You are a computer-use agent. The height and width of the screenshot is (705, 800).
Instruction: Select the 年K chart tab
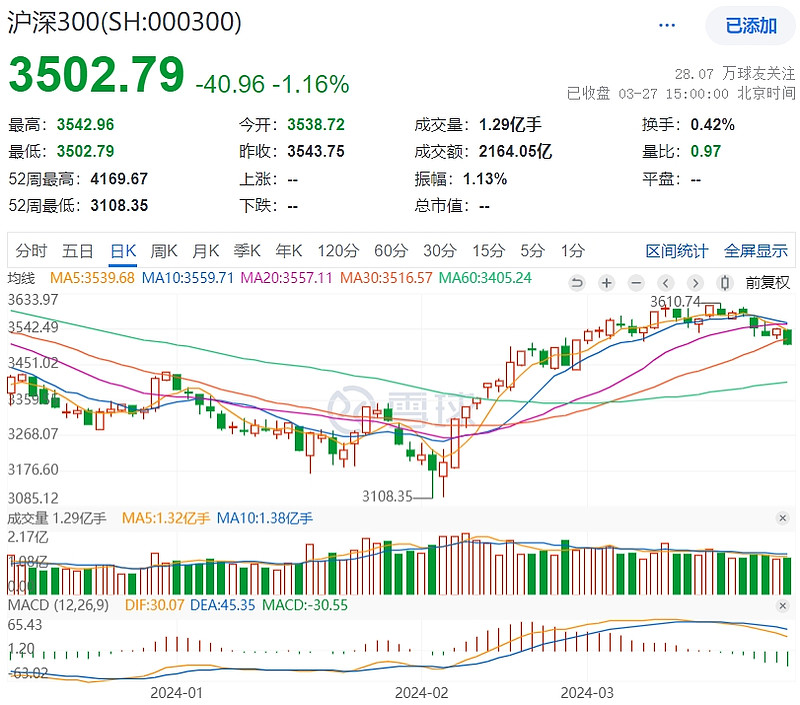(x=289, y=251)
